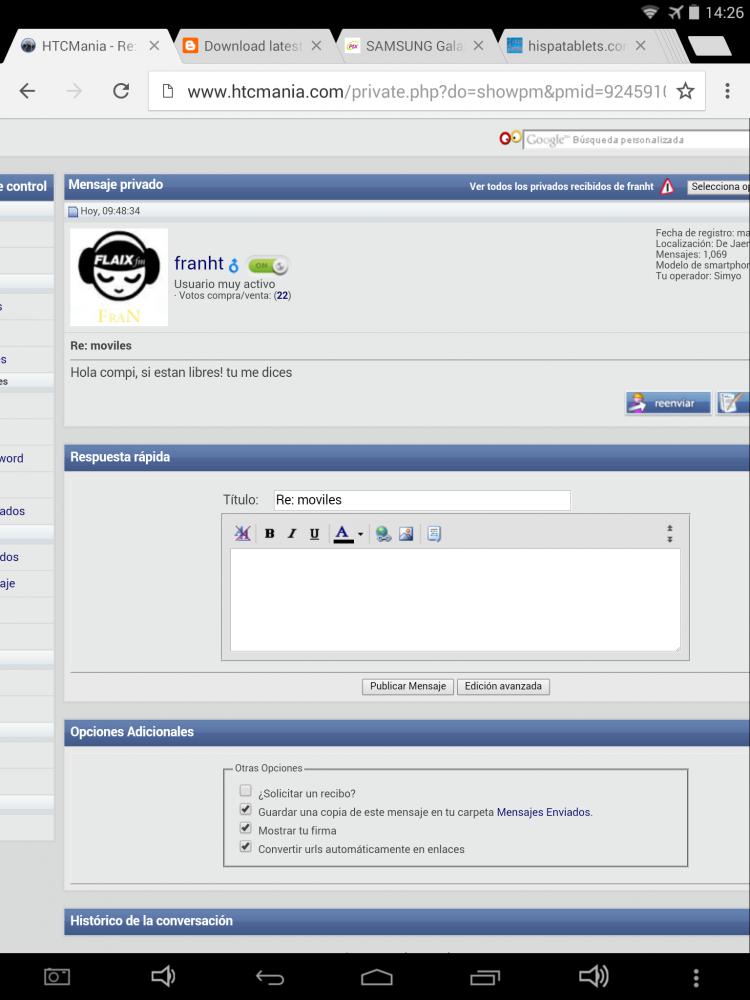This screenshot has height=1000, width=750.
Task: Open the Selecciona opción dropdown
Action: pos(718,187)
